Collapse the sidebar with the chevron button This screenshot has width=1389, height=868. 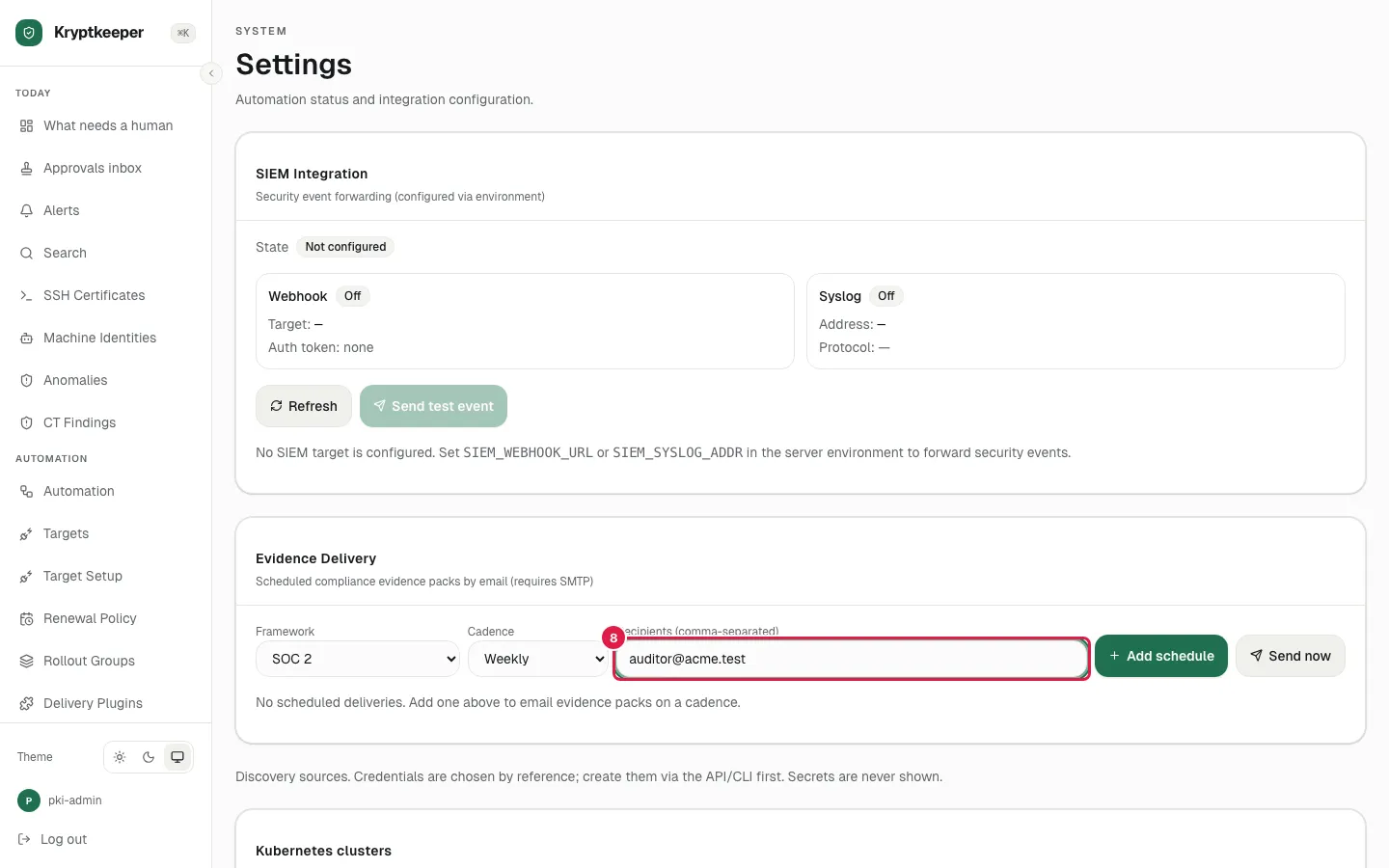click(211, 73)
